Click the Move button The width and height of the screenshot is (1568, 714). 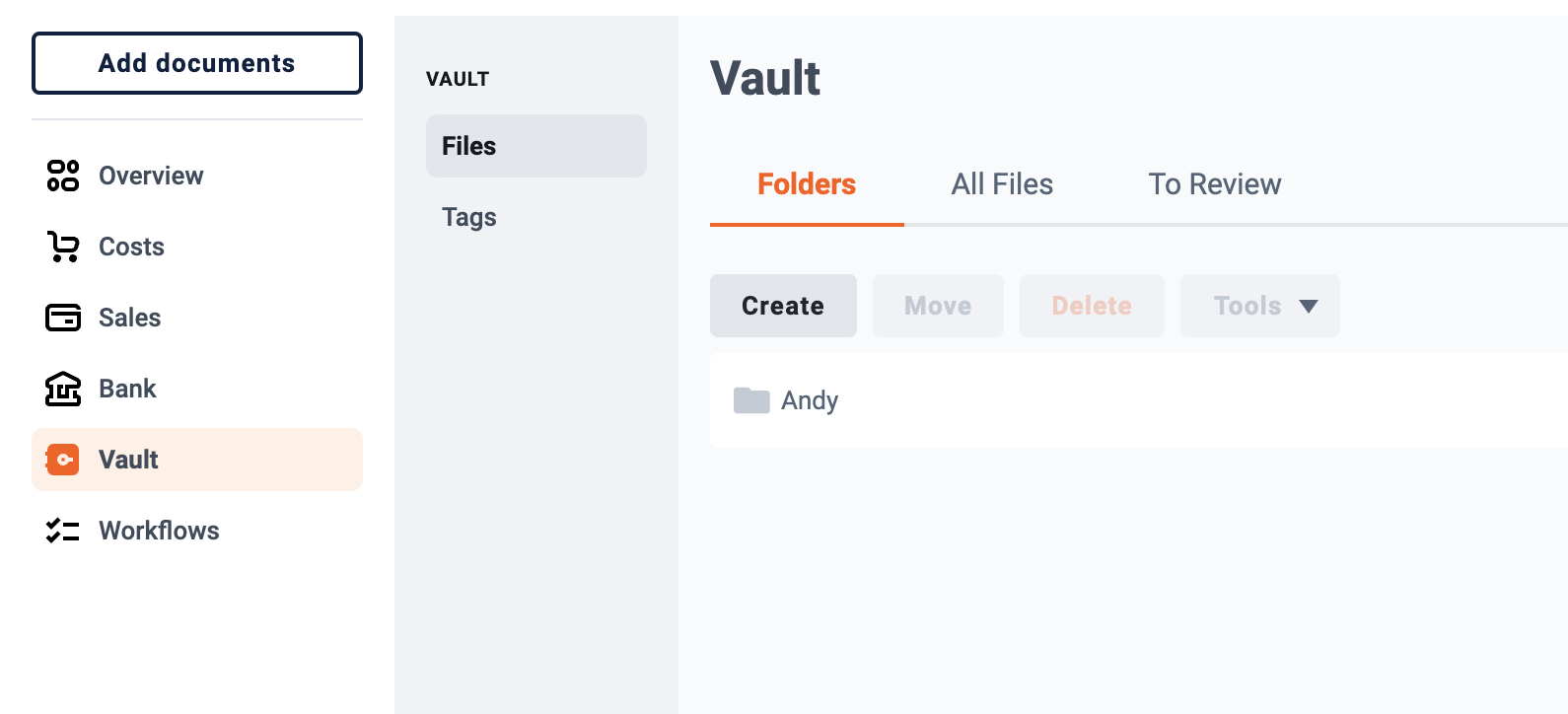(938, 306)
